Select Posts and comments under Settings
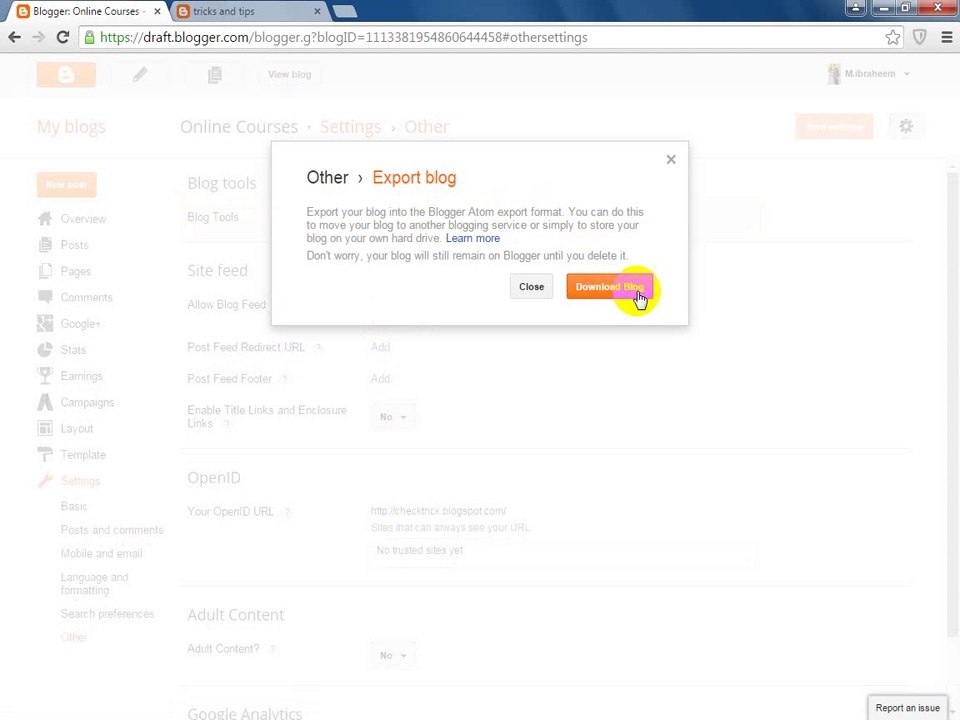 112,530
